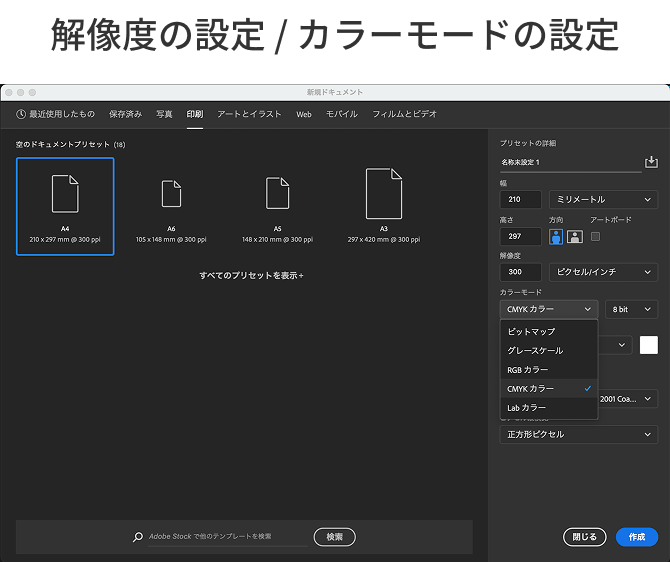The height and width of the screenshot is (562, 670).
Task: Select RGB カラー from color mode list
Action: click(528, 370)
